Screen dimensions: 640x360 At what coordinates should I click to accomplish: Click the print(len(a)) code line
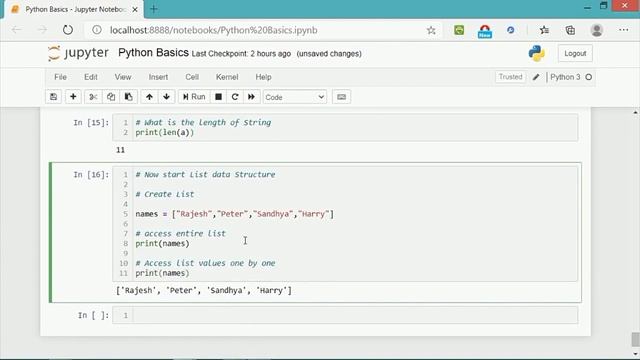click(x=165, y=132)
